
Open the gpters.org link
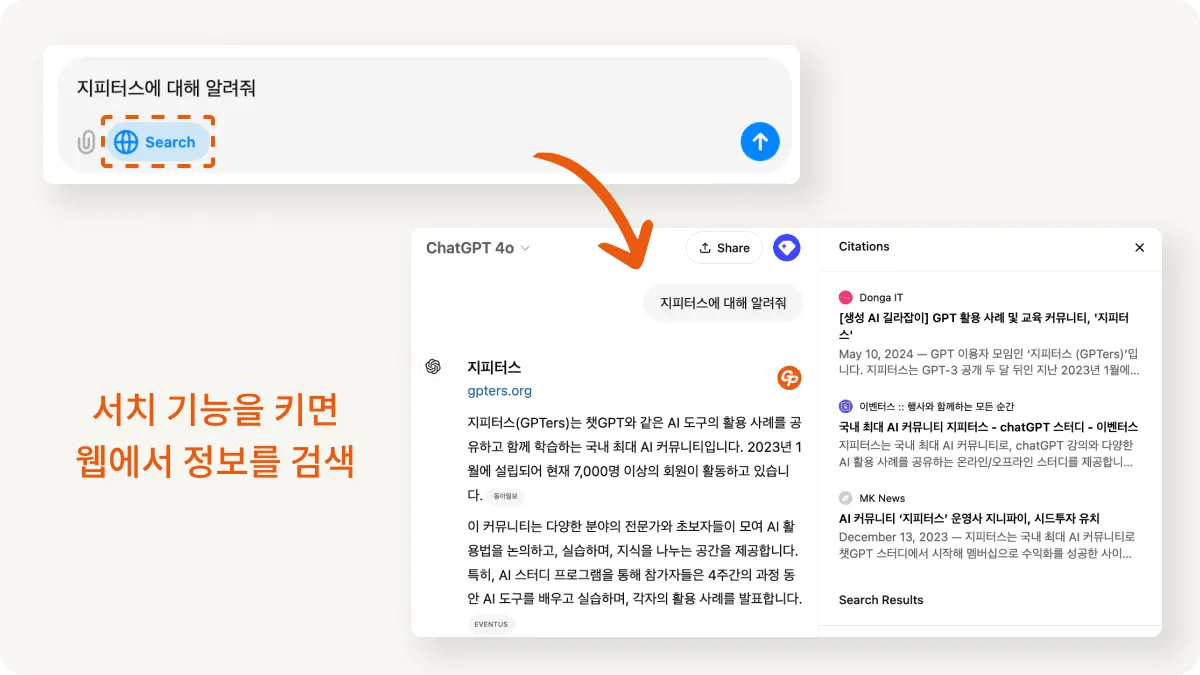(499, 391)
